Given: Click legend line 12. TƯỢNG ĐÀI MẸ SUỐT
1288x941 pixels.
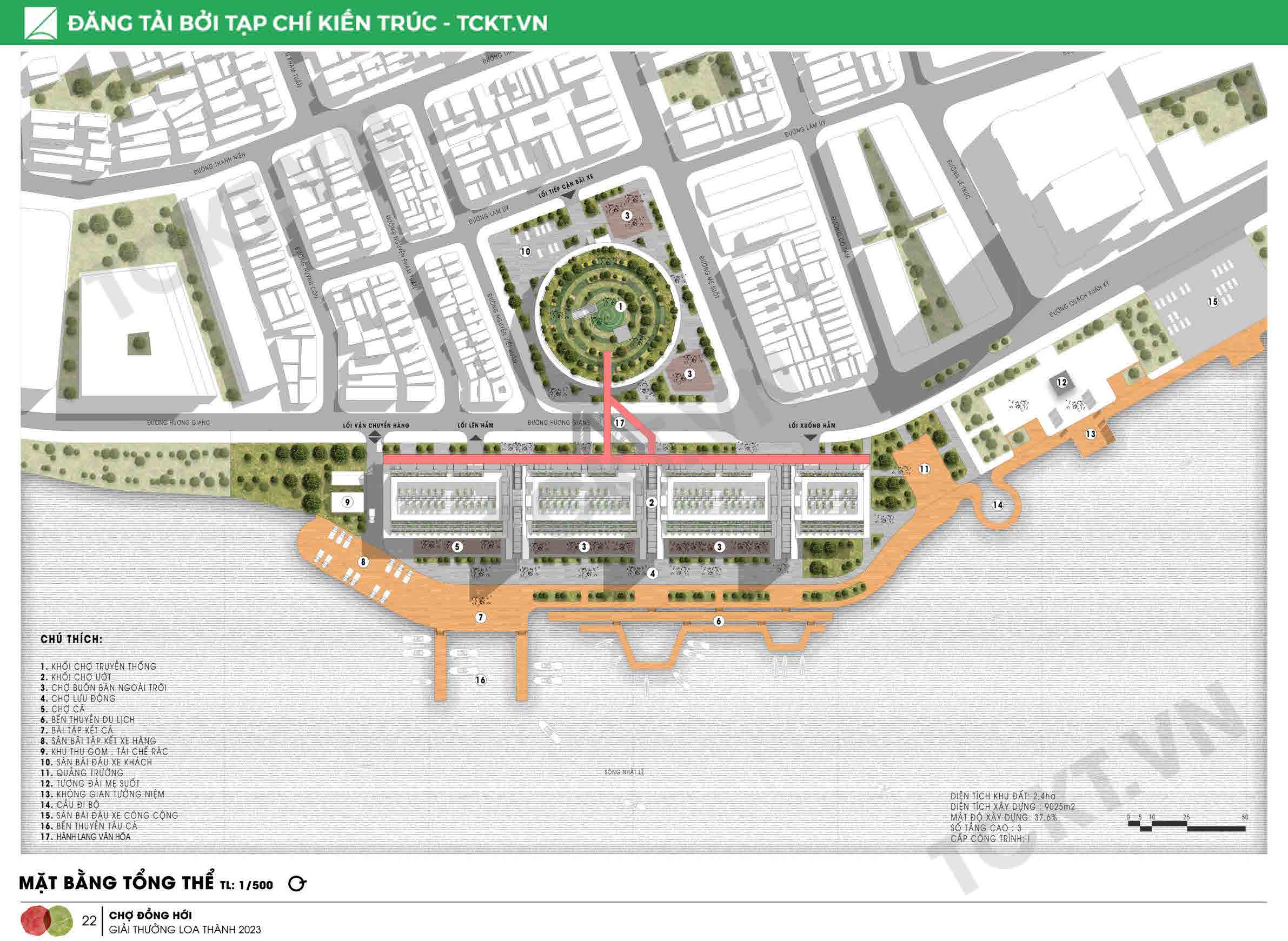Looking at the screenshot, I should [89, 783].
